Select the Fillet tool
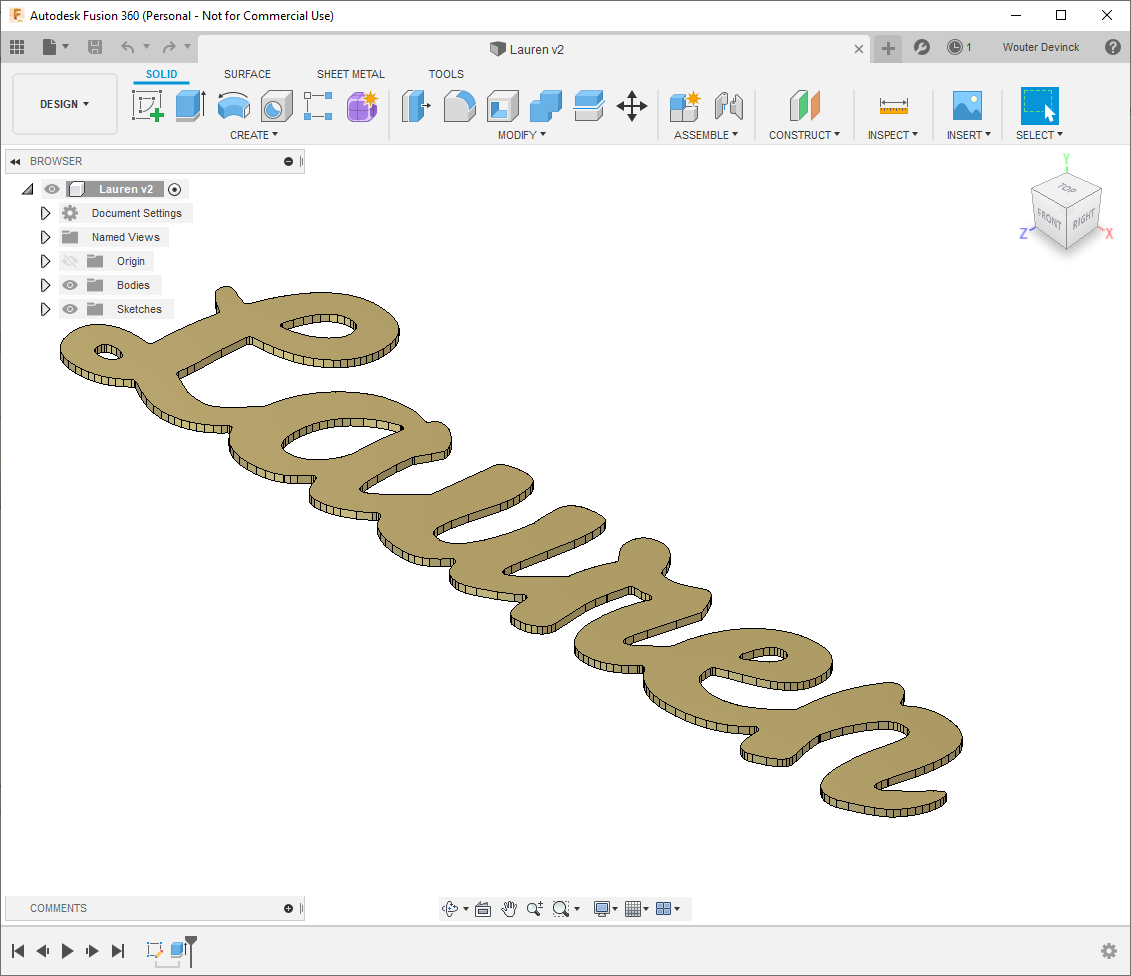 click(459, 106)
